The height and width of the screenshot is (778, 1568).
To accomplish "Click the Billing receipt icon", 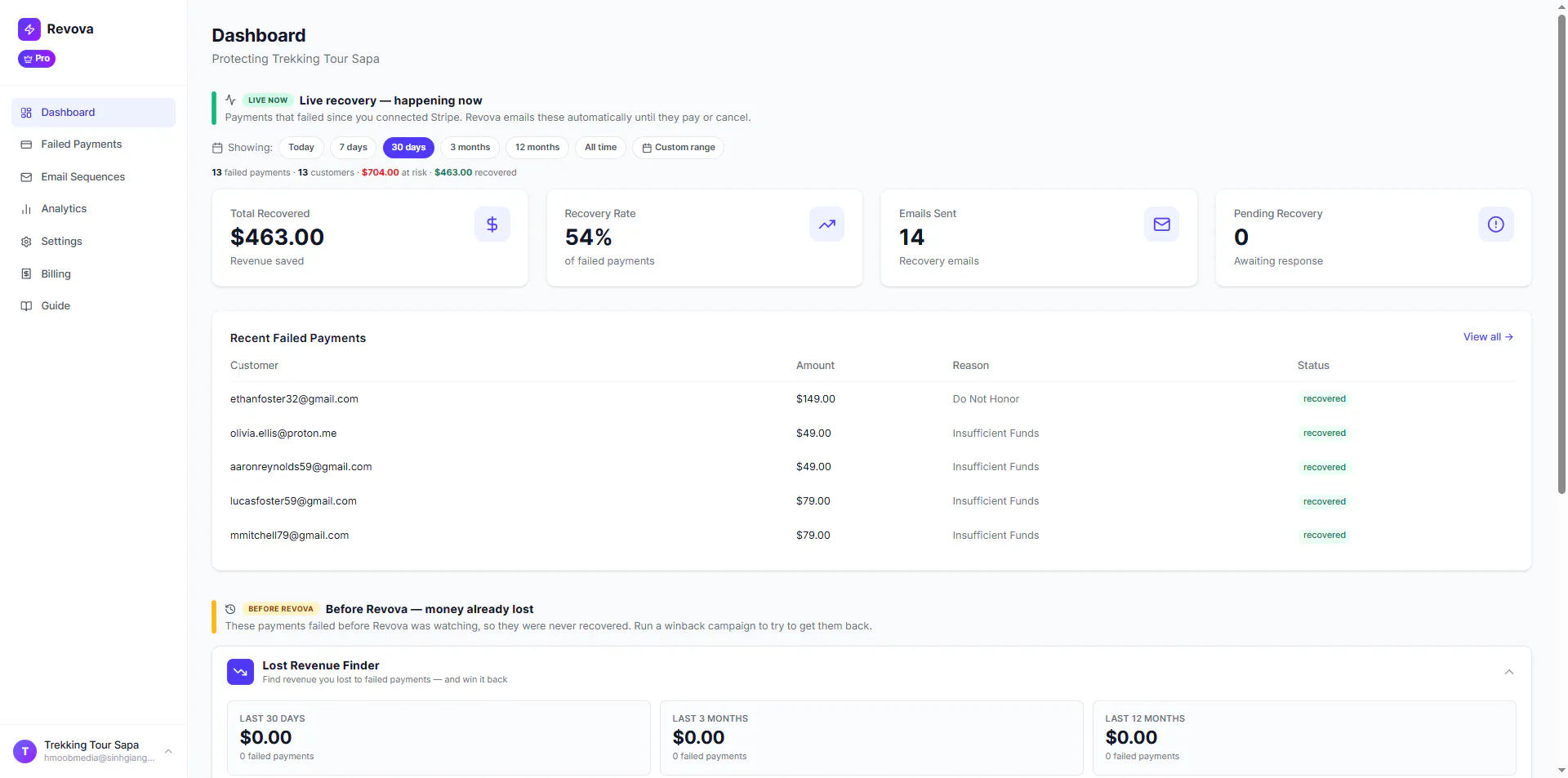I will (x=26, y=274).
